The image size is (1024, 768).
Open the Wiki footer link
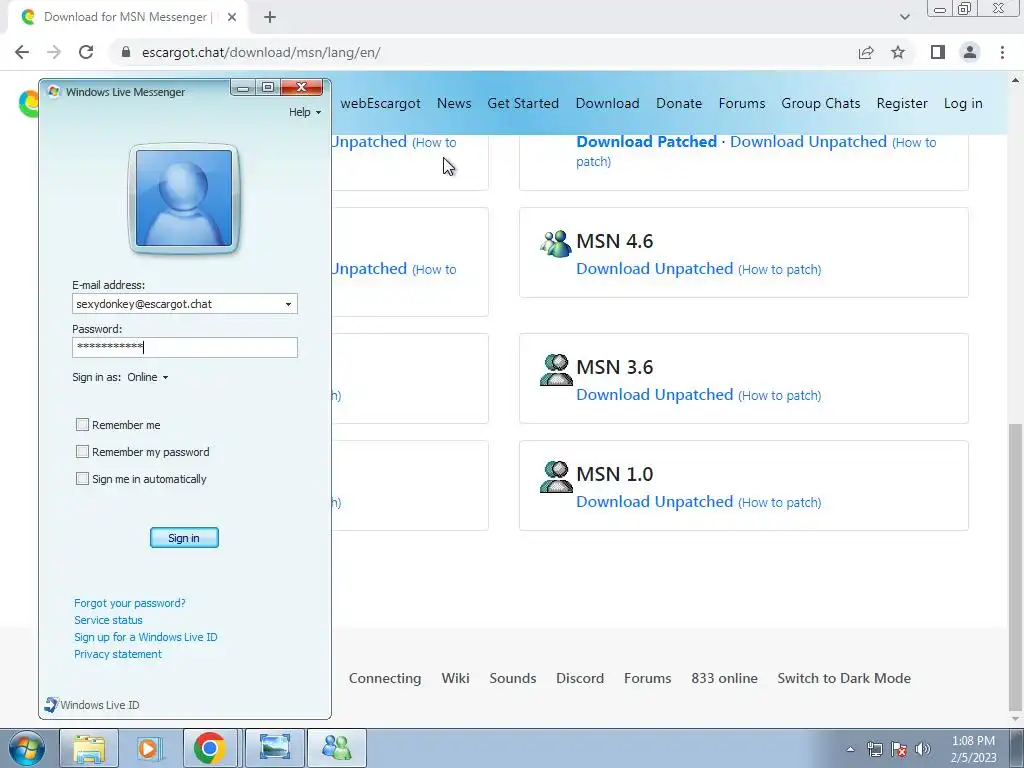(x=455, y=678)
